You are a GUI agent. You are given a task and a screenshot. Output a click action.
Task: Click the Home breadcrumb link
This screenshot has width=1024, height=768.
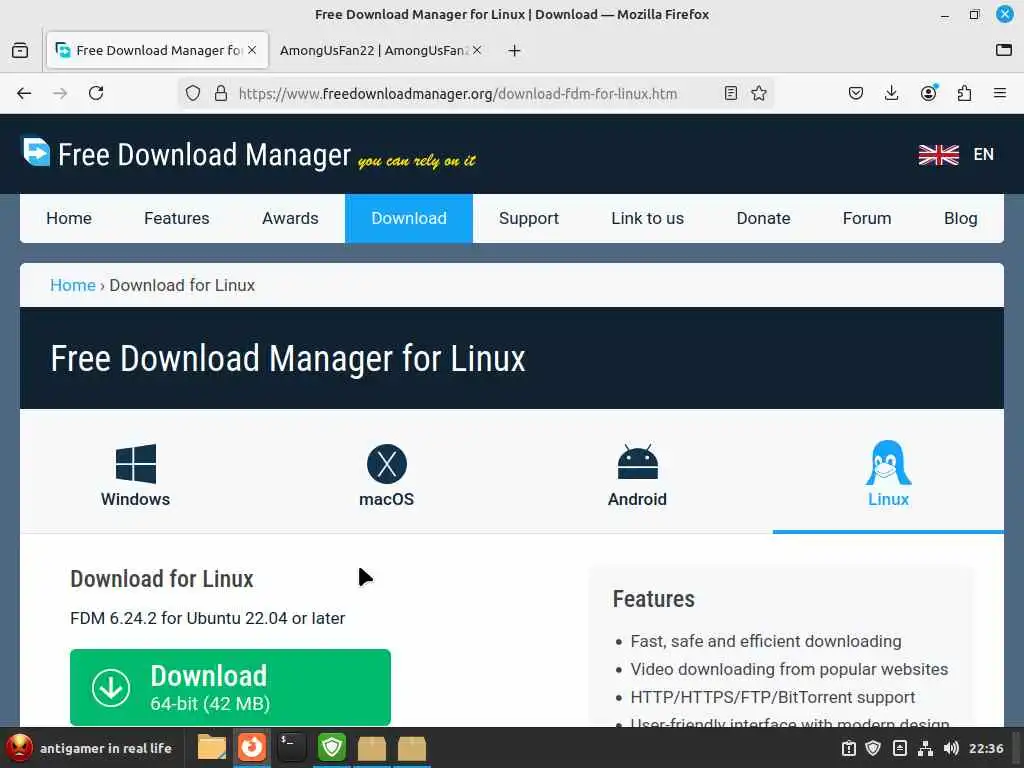pyautogui.click(x=73, y=285)
